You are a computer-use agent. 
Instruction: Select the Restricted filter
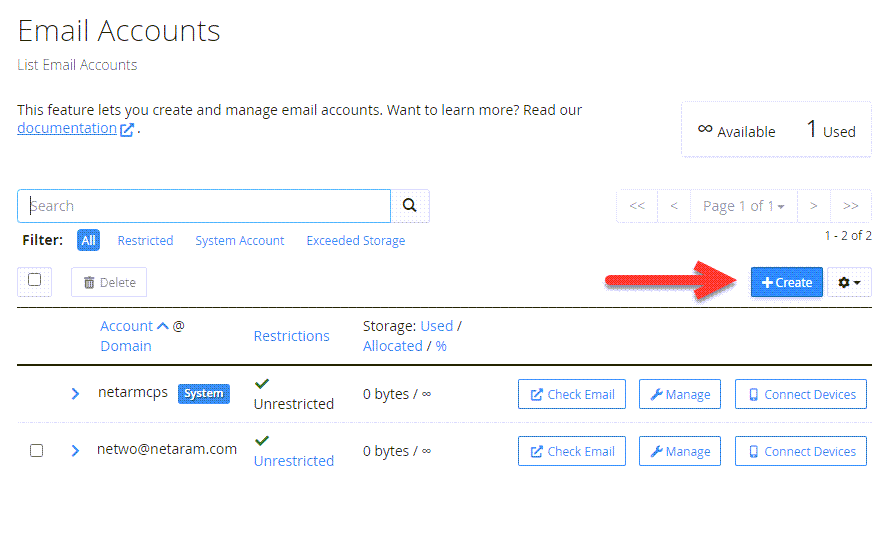[x=145, y=241]
